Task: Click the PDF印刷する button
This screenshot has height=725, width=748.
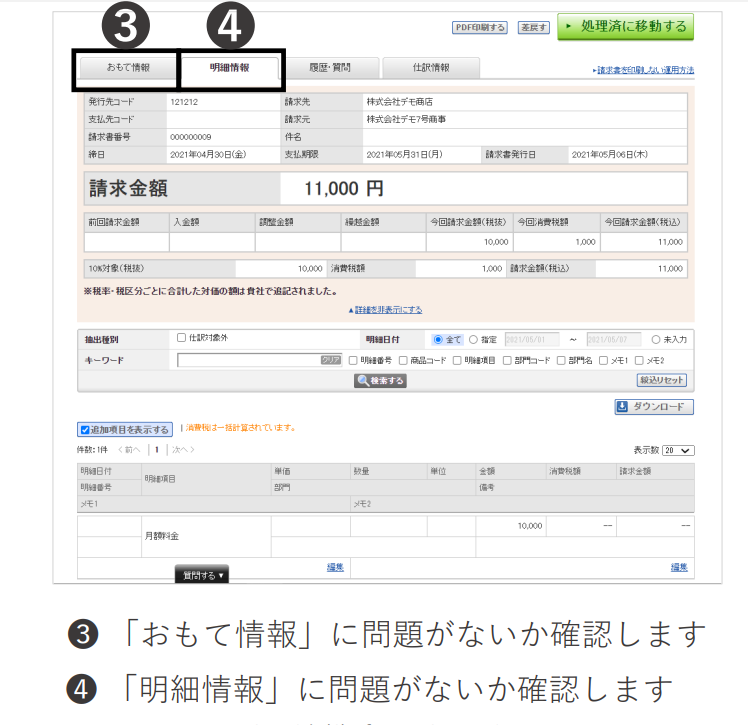Action: click(480, 27)
